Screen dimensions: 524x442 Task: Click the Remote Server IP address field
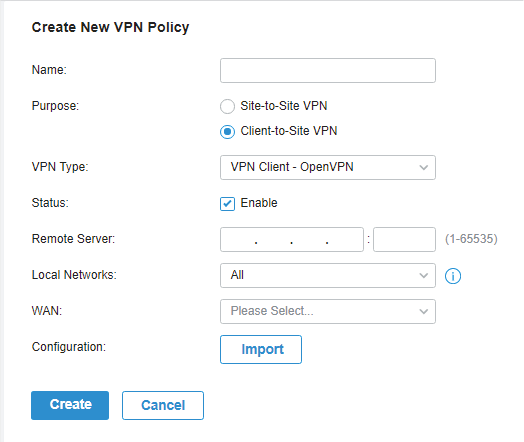coord(292,240)
